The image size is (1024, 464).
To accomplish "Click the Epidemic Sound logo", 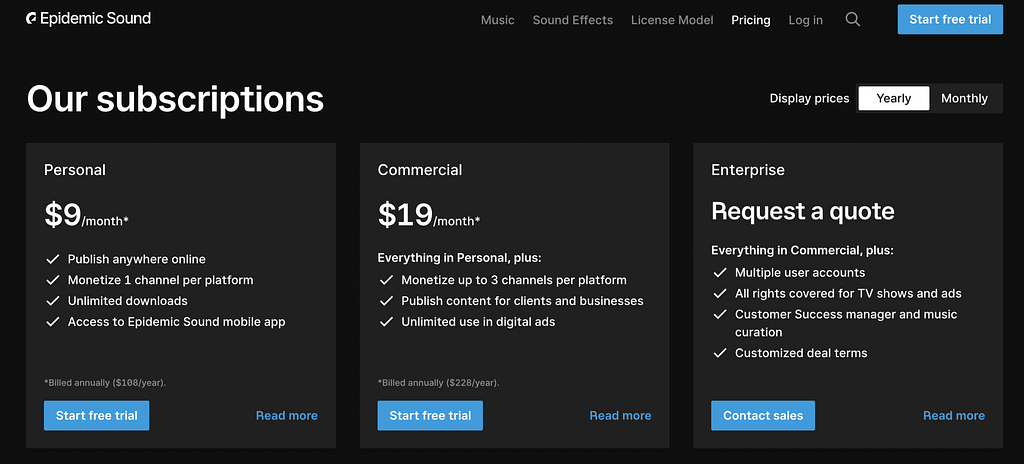I will pyautogui.click(x=88, y=19).
